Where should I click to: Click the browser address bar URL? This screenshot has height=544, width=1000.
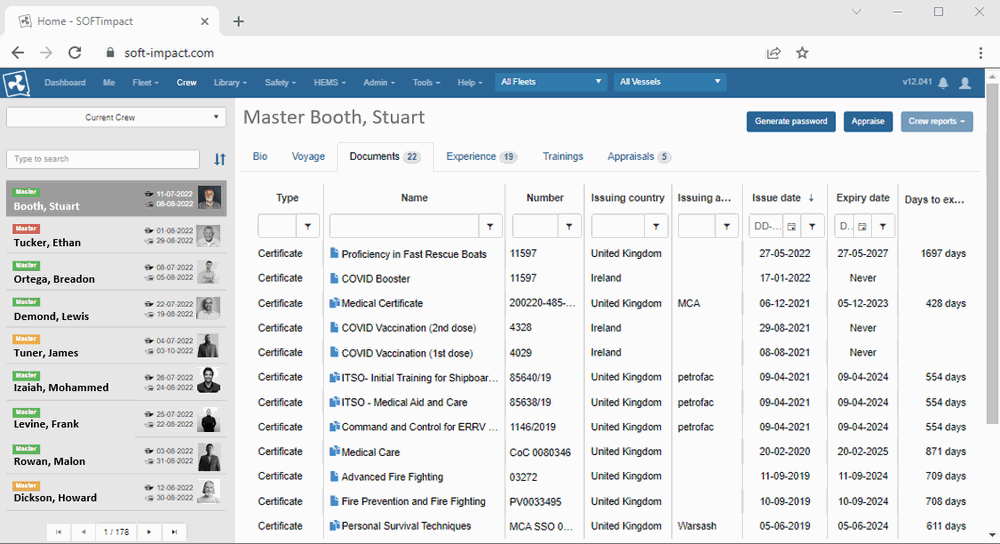169,53
